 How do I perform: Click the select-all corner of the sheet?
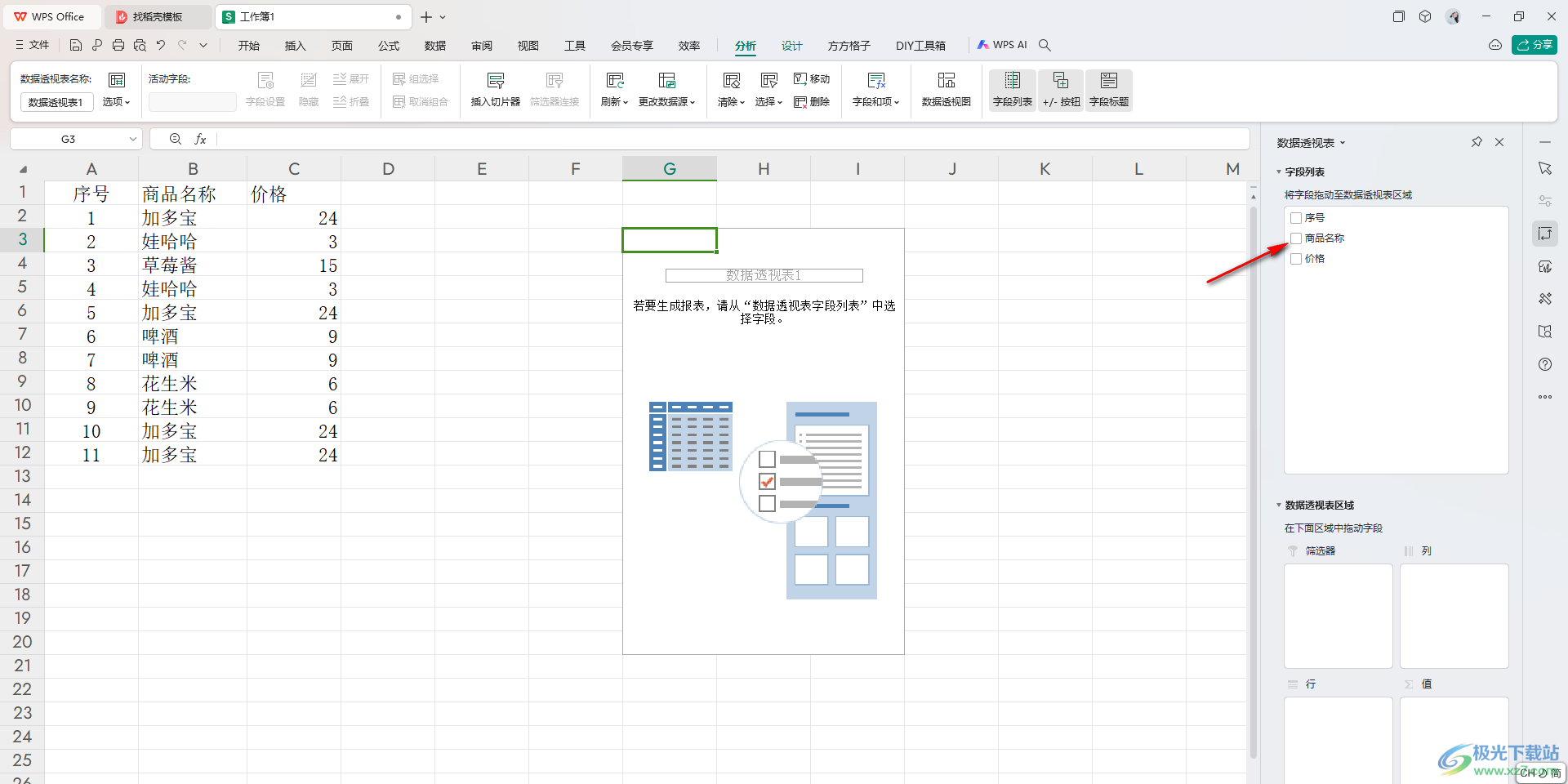coord(23,169)
